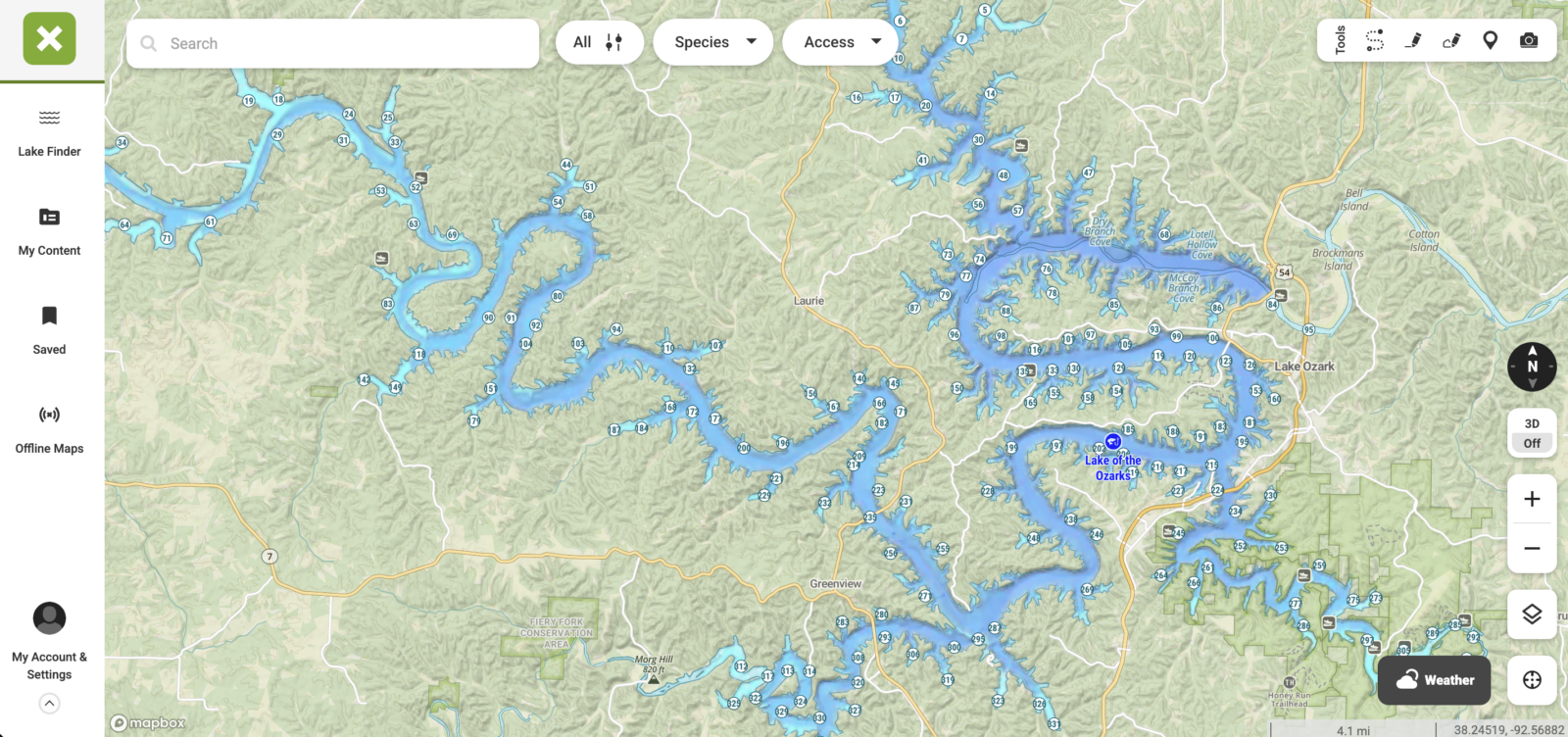The width and height of the screenshot is (1568, 737).
Task: Open the map layers panel
Action: 1532,614
